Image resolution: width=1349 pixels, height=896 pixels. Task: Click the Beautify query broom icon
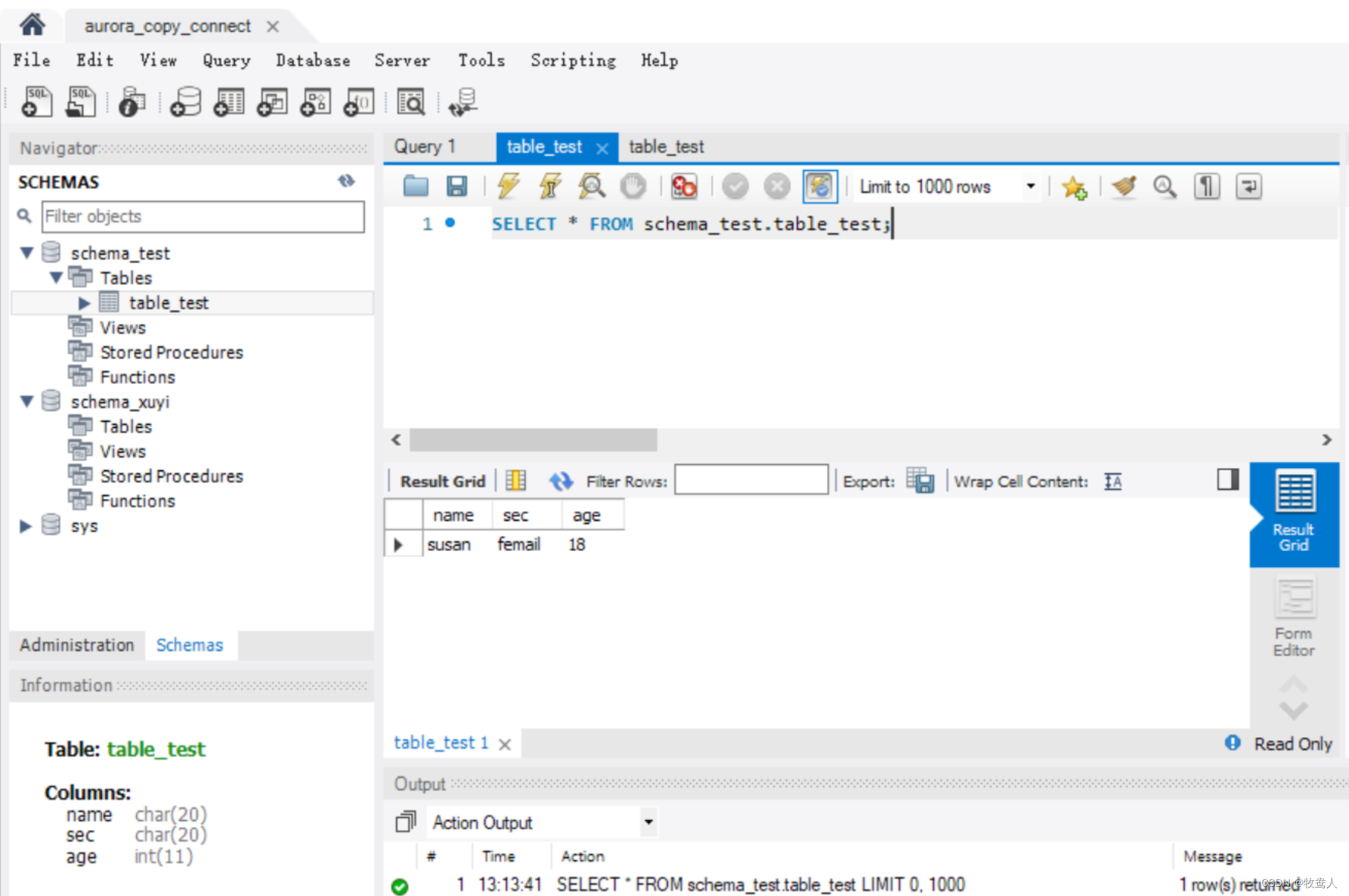1123,186
